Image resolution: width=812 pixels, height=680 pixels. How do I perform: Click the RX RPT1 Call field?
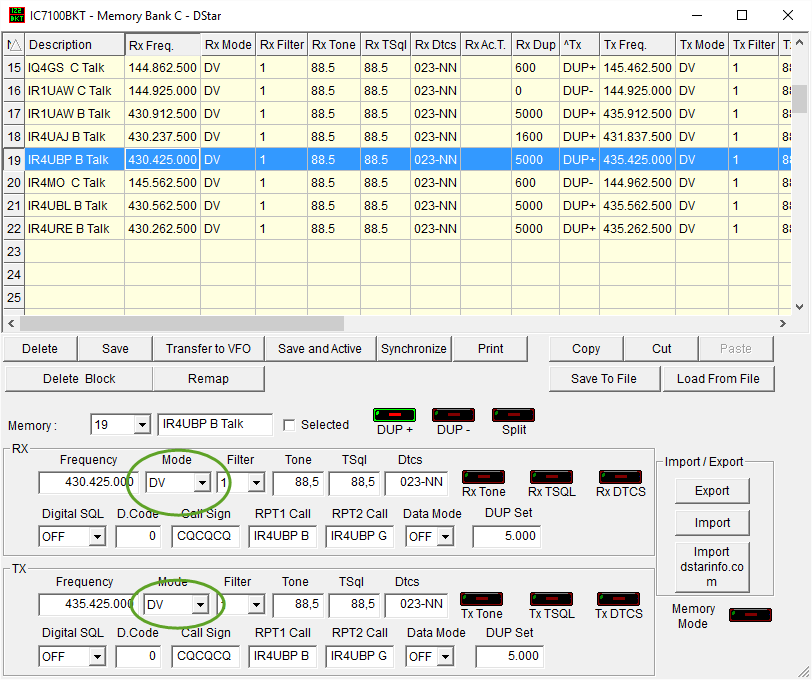[x=282, y=536]
